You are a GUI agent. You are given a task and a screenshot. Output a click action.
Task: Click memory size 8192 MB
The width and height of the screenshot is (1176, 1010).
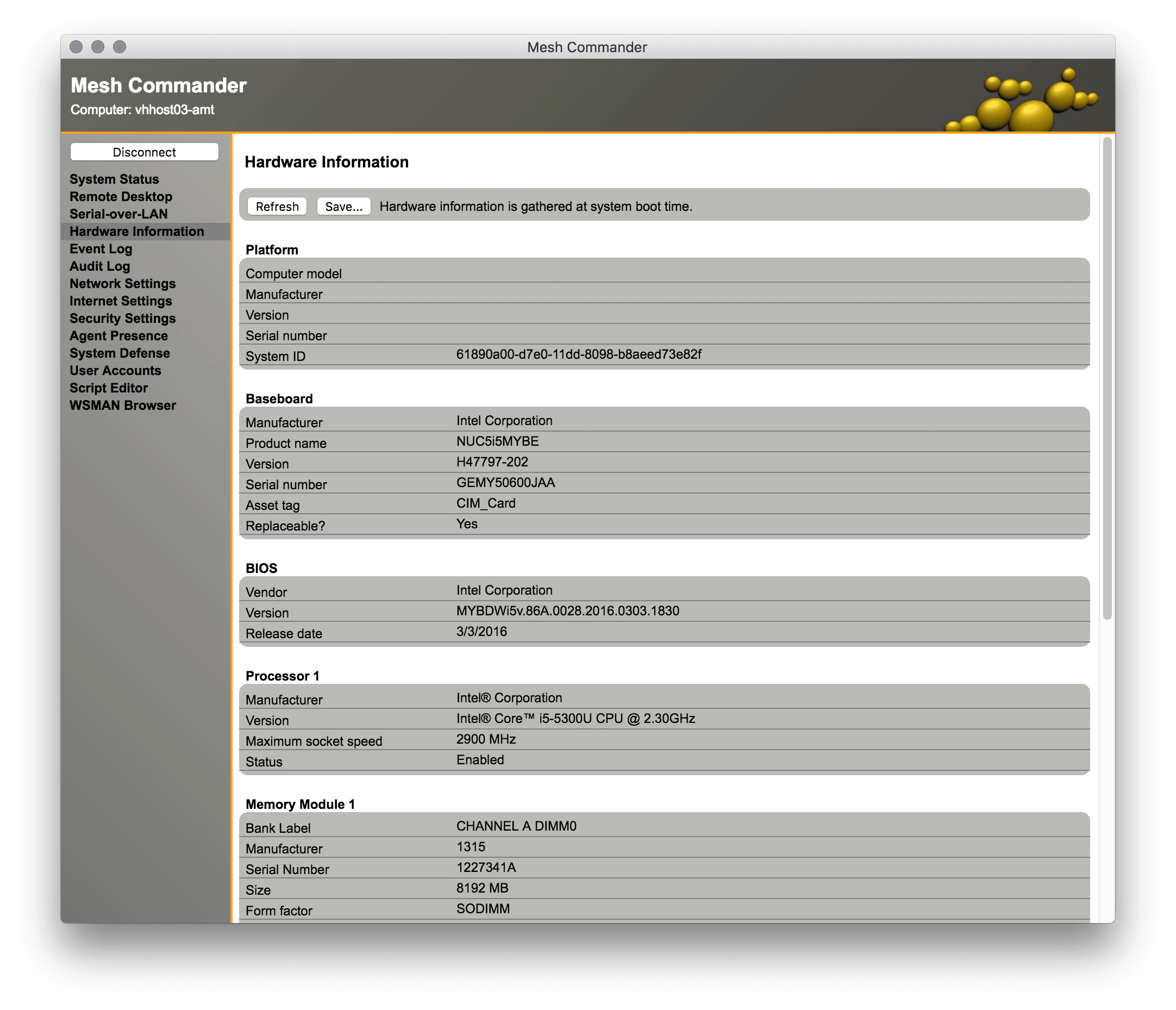pos(483,888)
